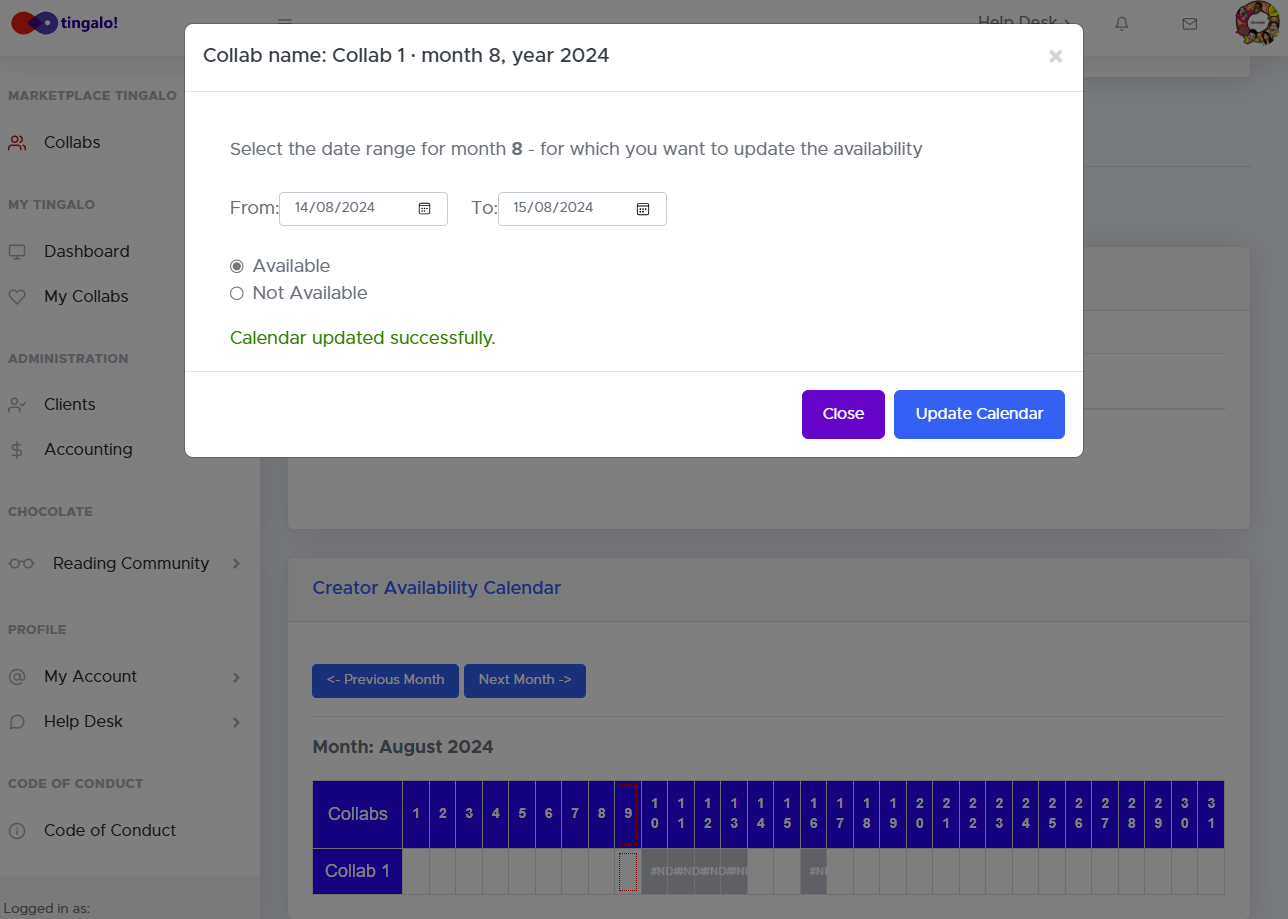Select the Available radio button

point(237,265)
